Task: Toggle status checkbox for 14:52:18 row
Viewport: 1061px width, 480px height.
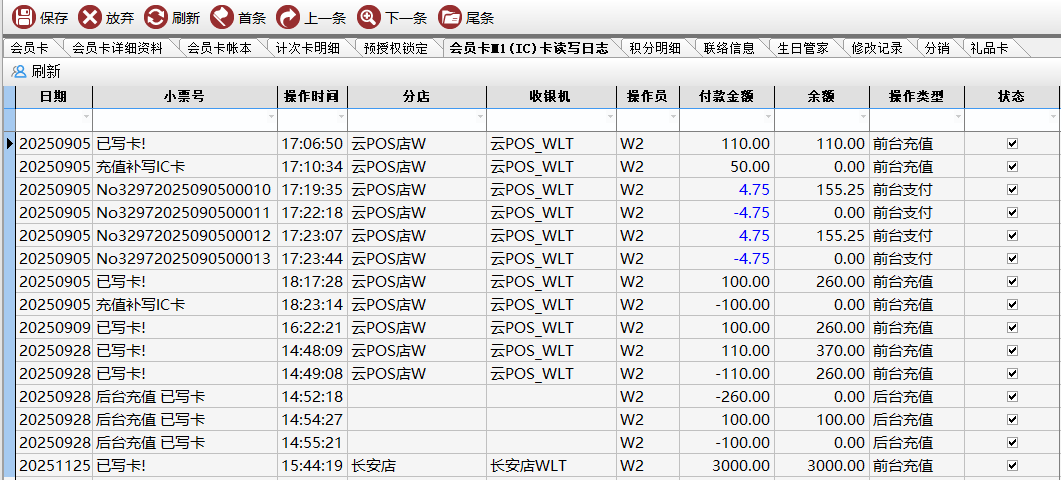Action: (x=1012, y=397)
